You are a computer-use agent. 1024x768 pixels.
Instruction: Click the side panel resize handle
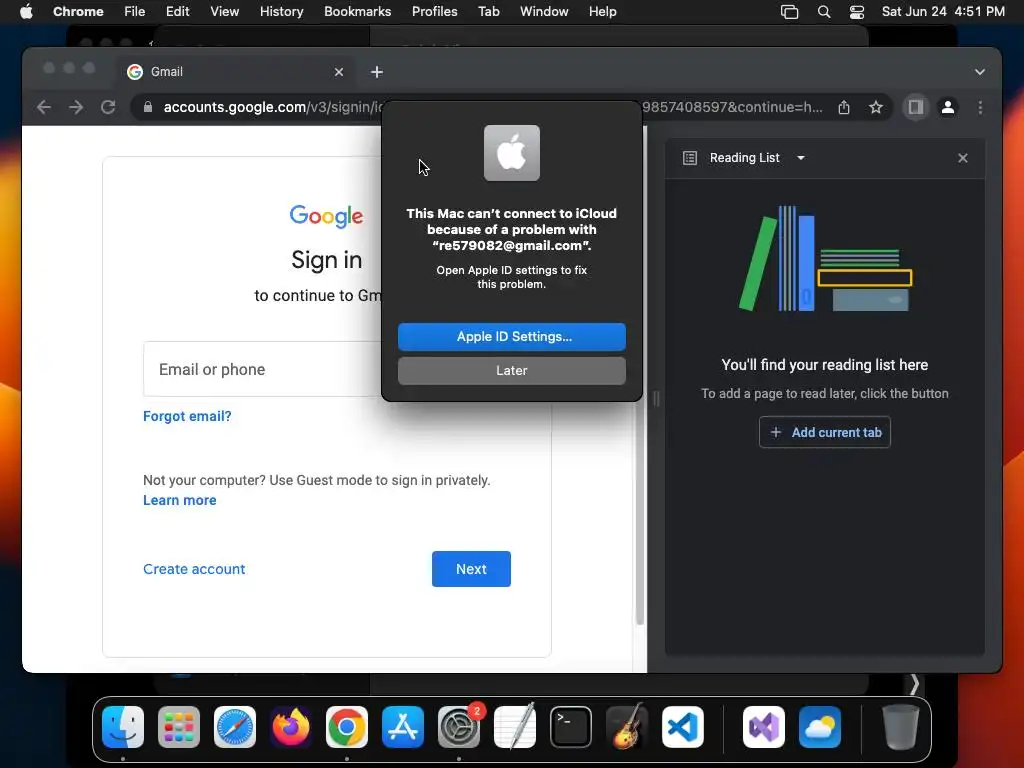tap(656, 398)
